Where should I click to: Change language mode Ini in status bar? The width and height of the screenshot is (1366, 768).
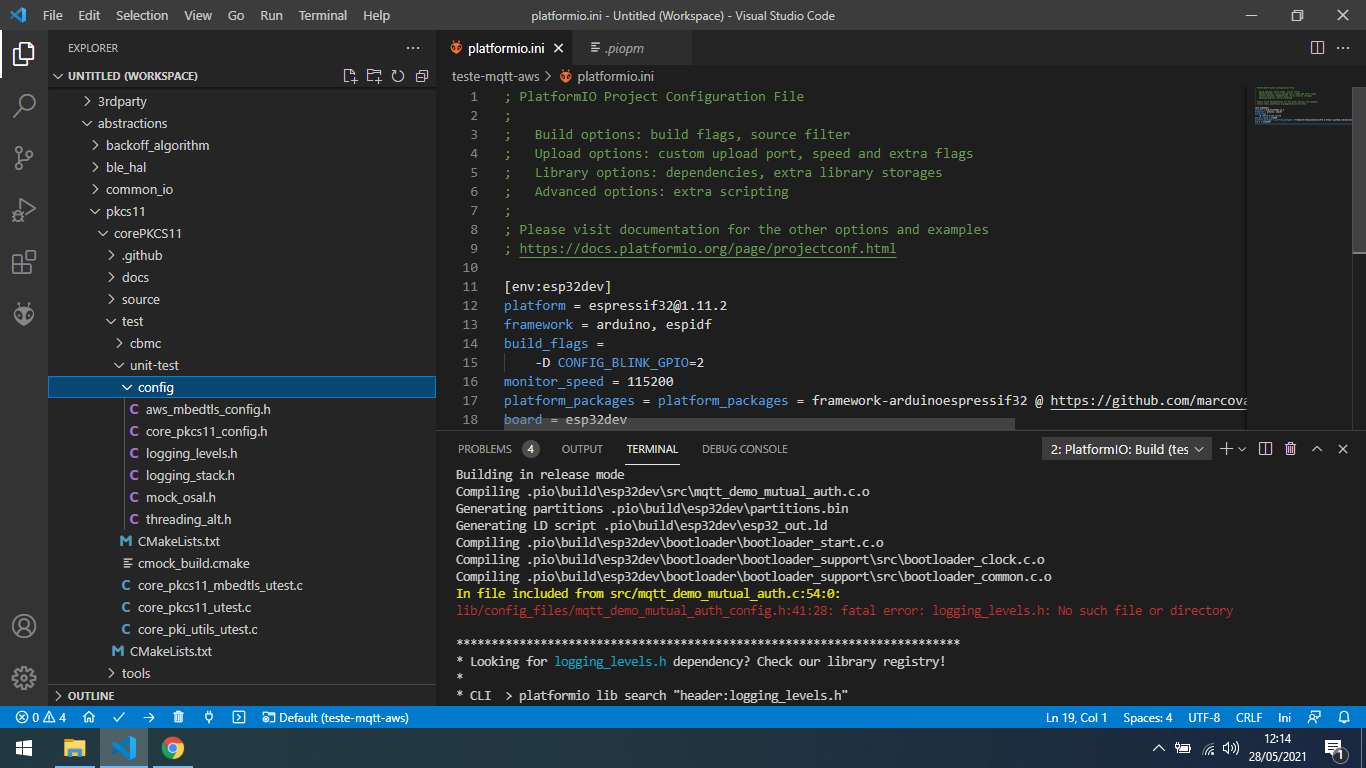[1285, 717]
